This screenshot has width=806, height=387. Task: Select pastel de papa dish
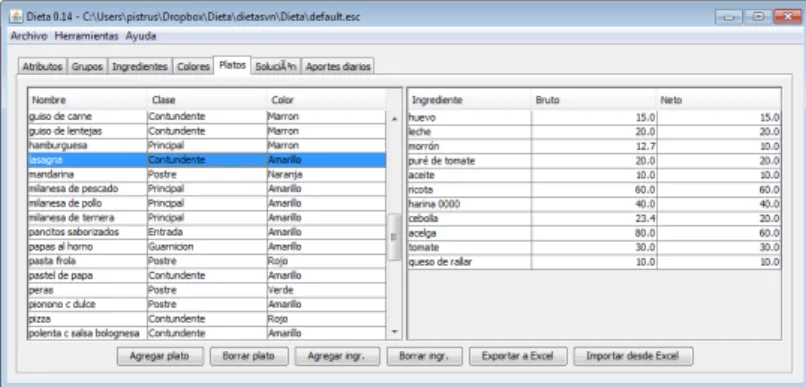coord(207,275)
